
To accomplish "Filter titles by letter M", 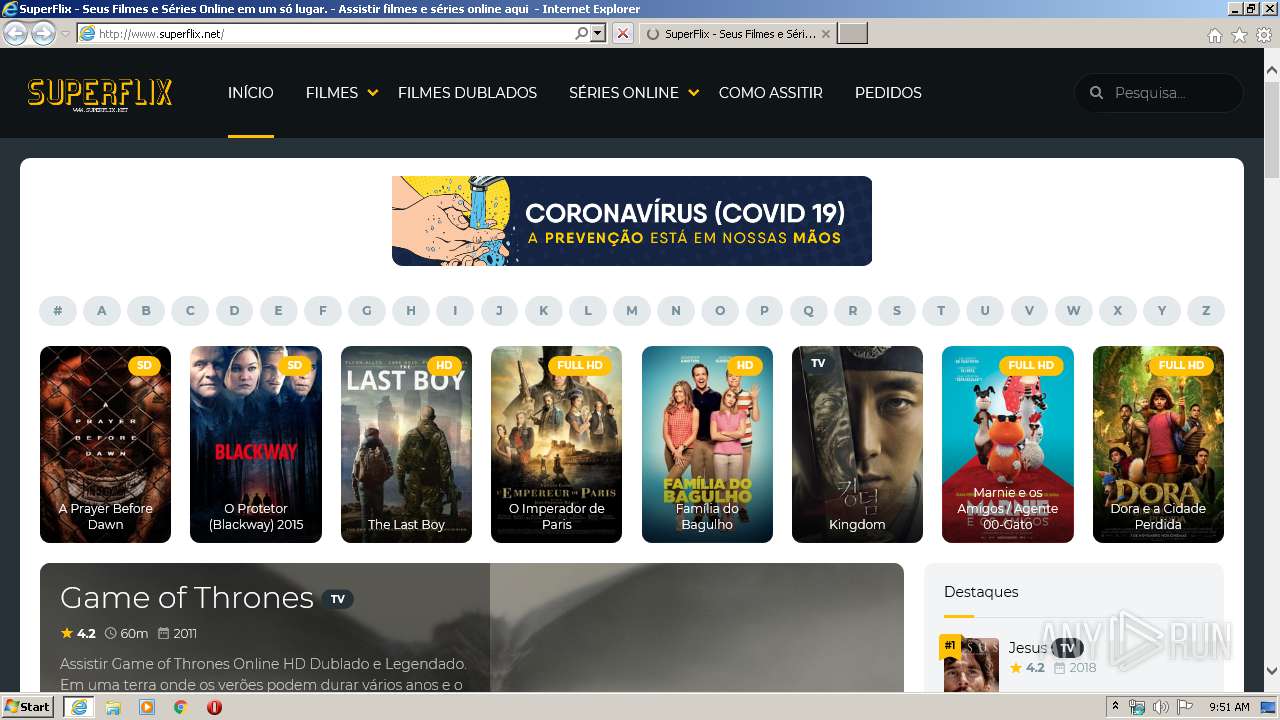I will 632,311.
